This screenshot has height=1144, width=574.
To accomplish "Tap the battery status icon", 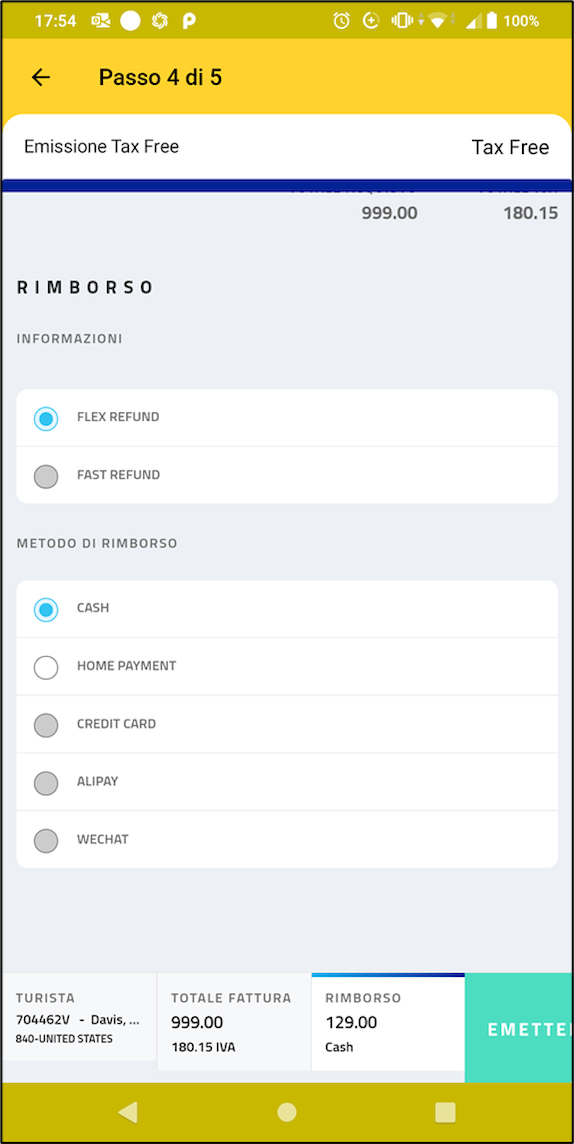I will [x=492, y=20].
